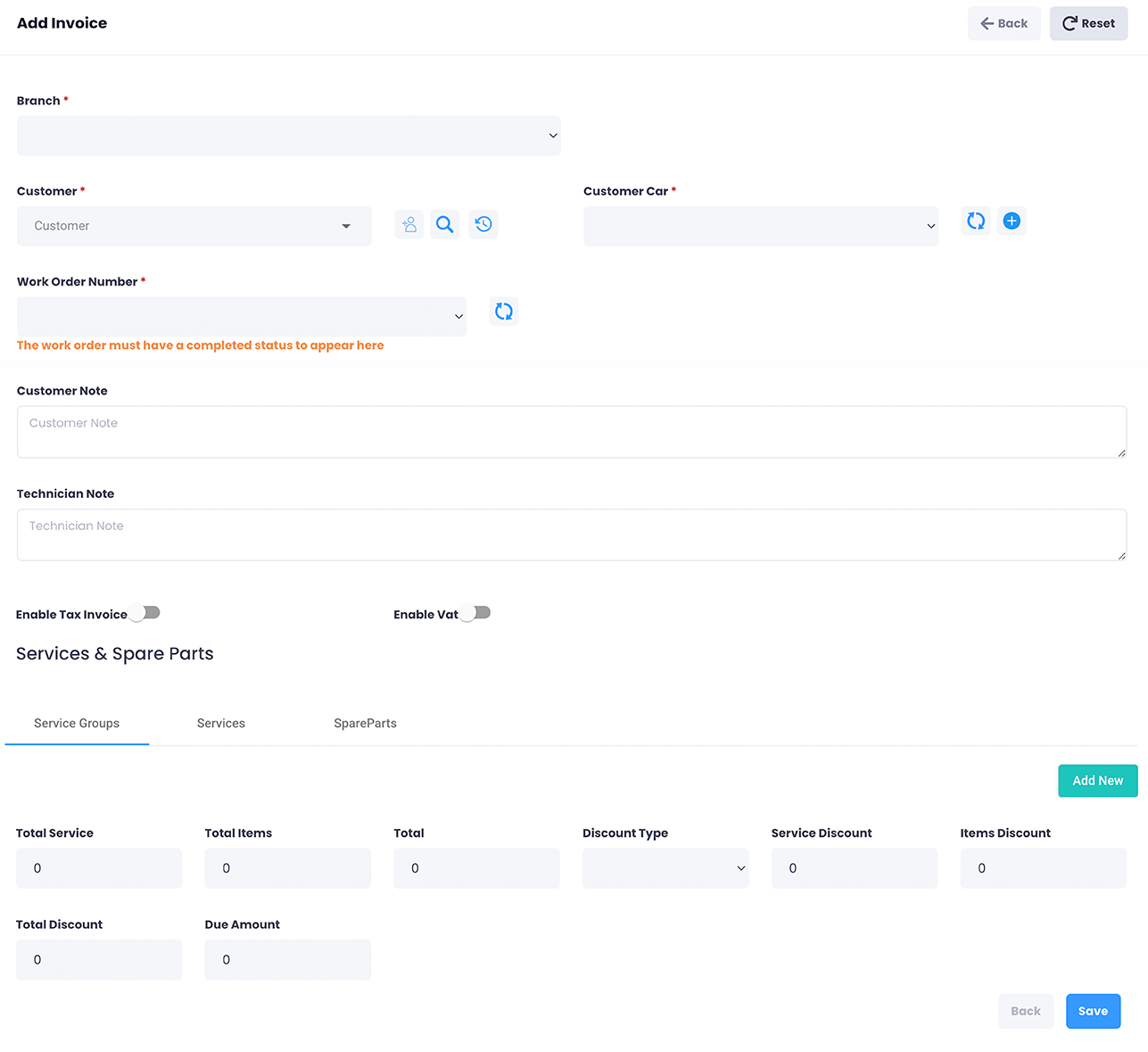
Task: Click the Add New button
Action: [x=1097, y=781]
